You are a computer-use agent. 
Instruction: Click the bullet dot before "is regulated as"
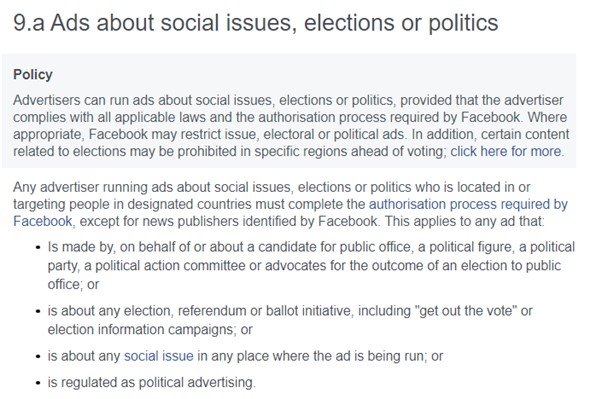(38, 383)
